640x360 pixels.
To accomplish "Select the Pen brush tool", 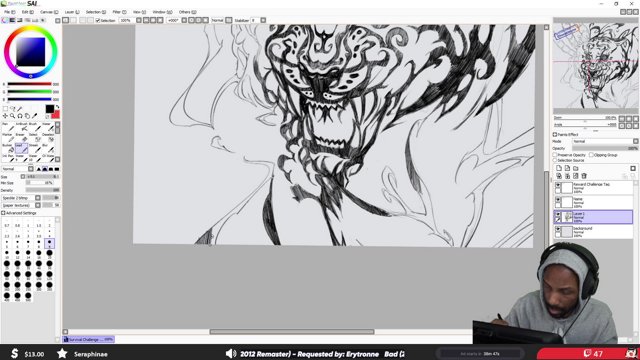I will tap(8, 128).
